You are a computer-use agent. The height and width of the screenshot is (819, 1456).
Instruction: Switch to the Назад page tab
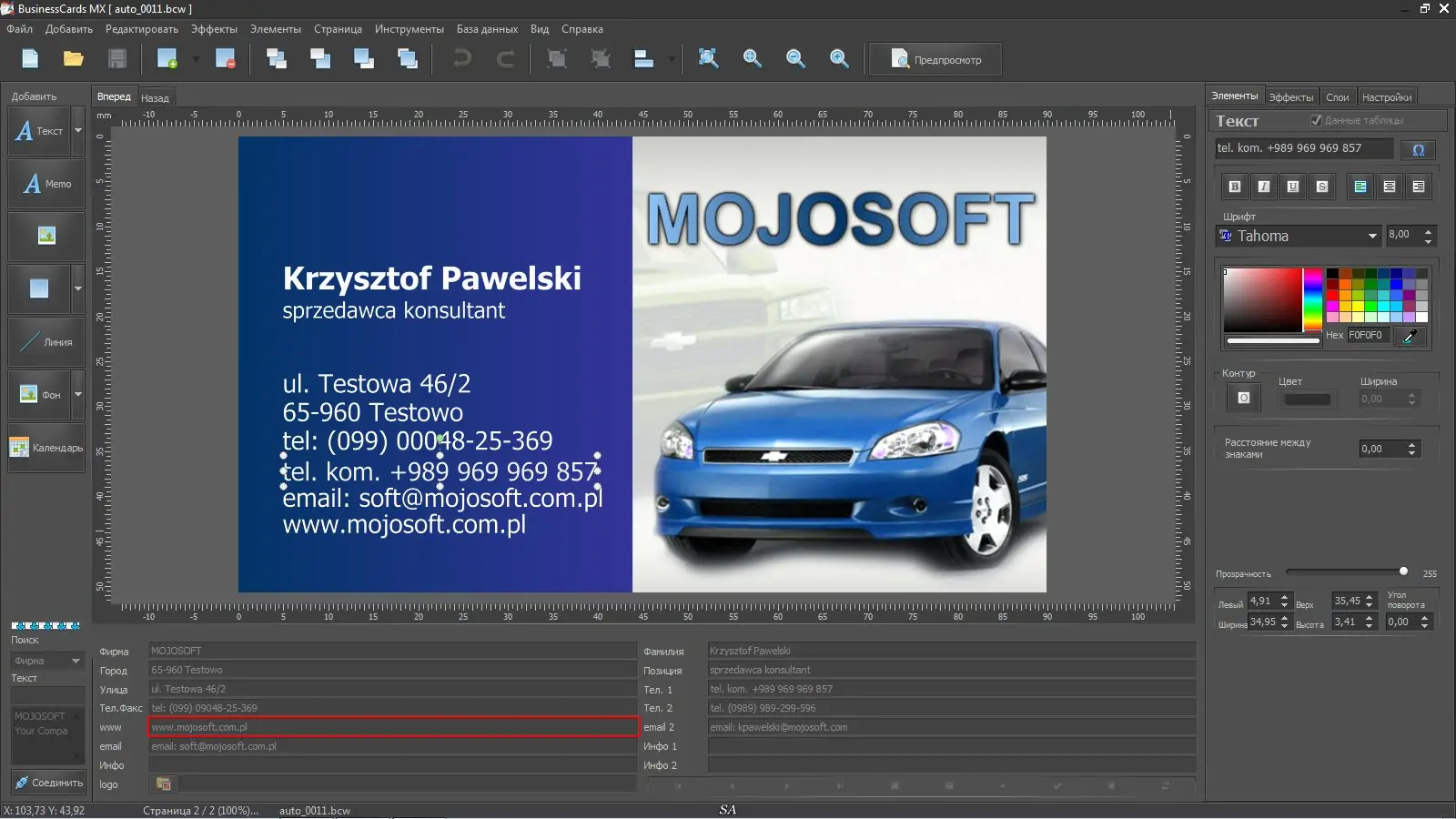point(155,98)
